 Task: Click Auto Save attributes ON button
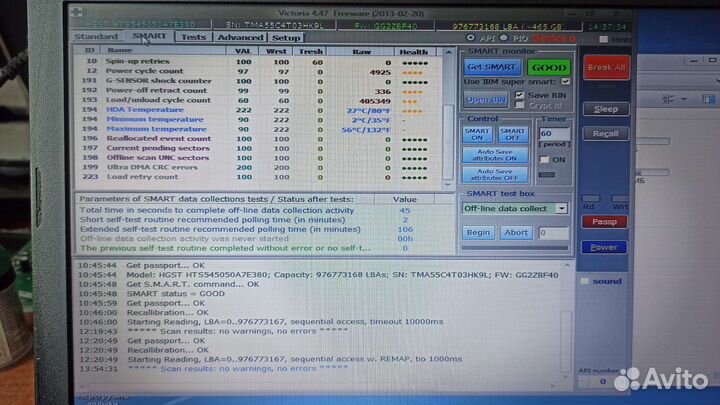coord(495,155)
